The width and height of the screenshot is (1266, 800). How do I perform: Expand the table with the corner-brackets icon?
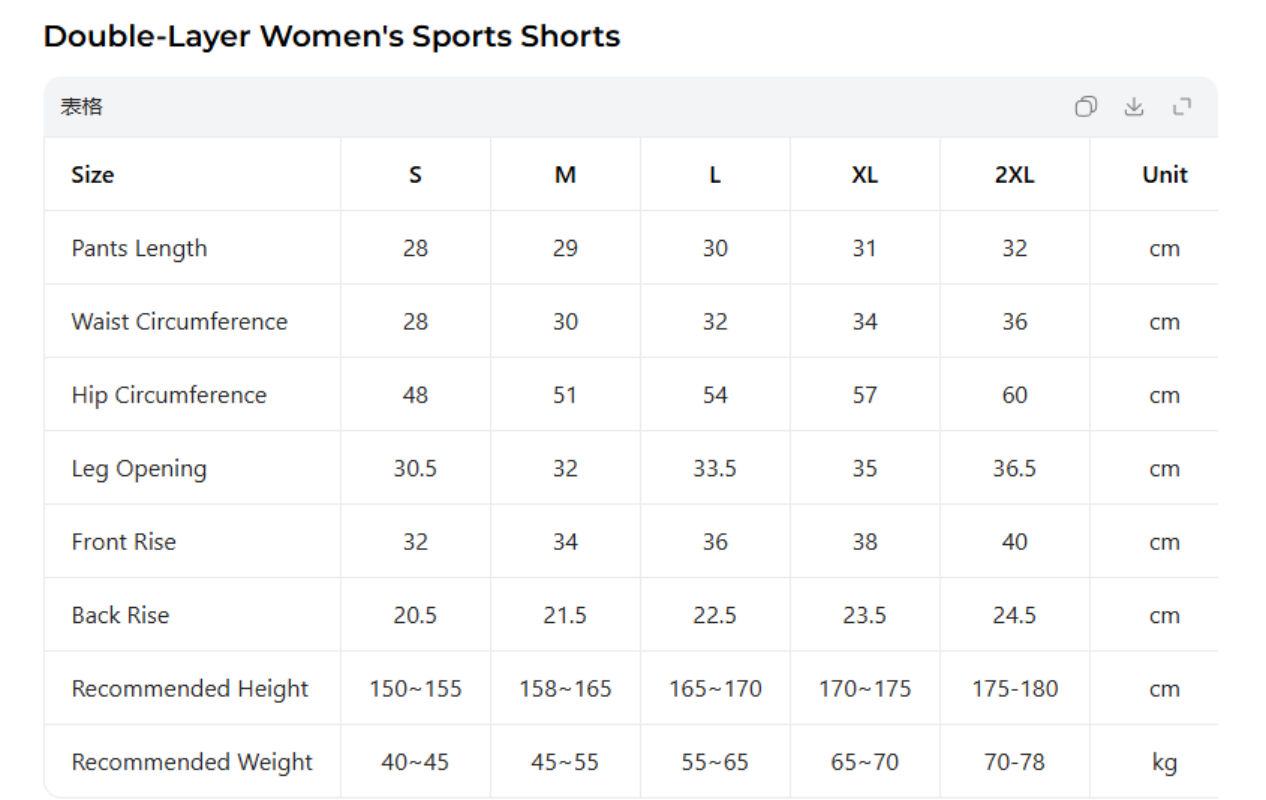pos(1183,107)
